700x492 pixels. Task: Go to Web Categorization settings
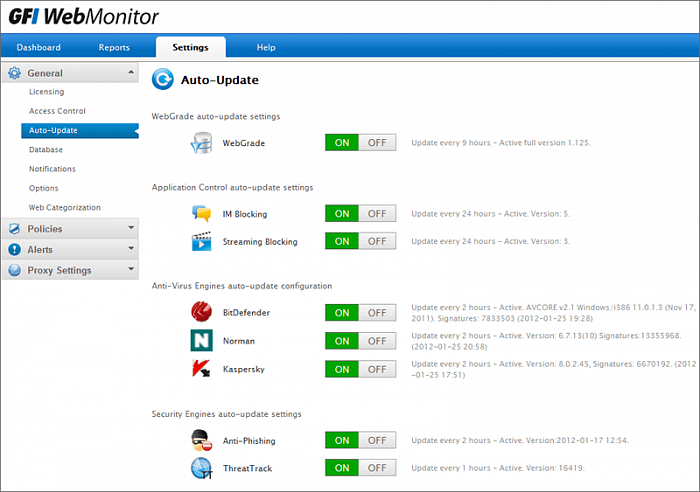(65, 207)
